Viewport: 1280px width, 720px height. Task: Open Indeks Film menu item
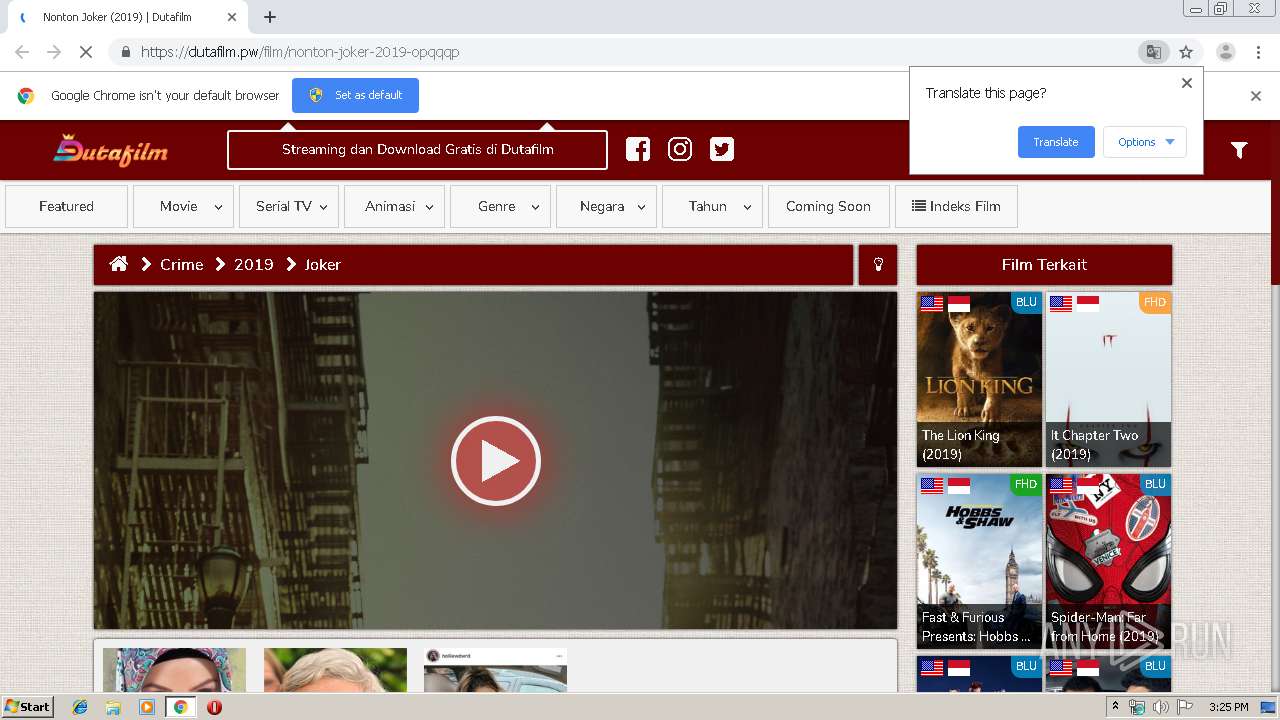click(x=956, y=206)
